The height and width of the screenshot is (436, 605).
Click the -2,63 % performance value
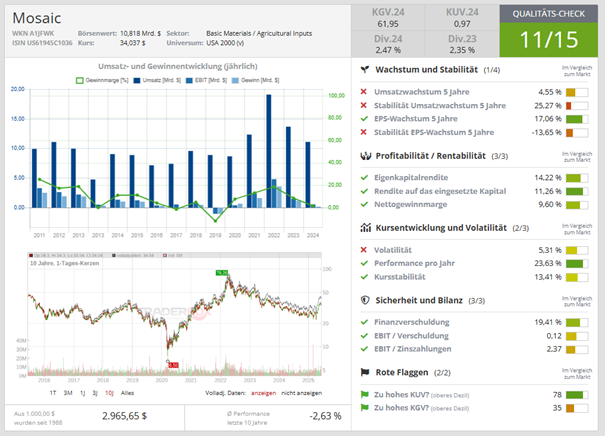[325, 416]
